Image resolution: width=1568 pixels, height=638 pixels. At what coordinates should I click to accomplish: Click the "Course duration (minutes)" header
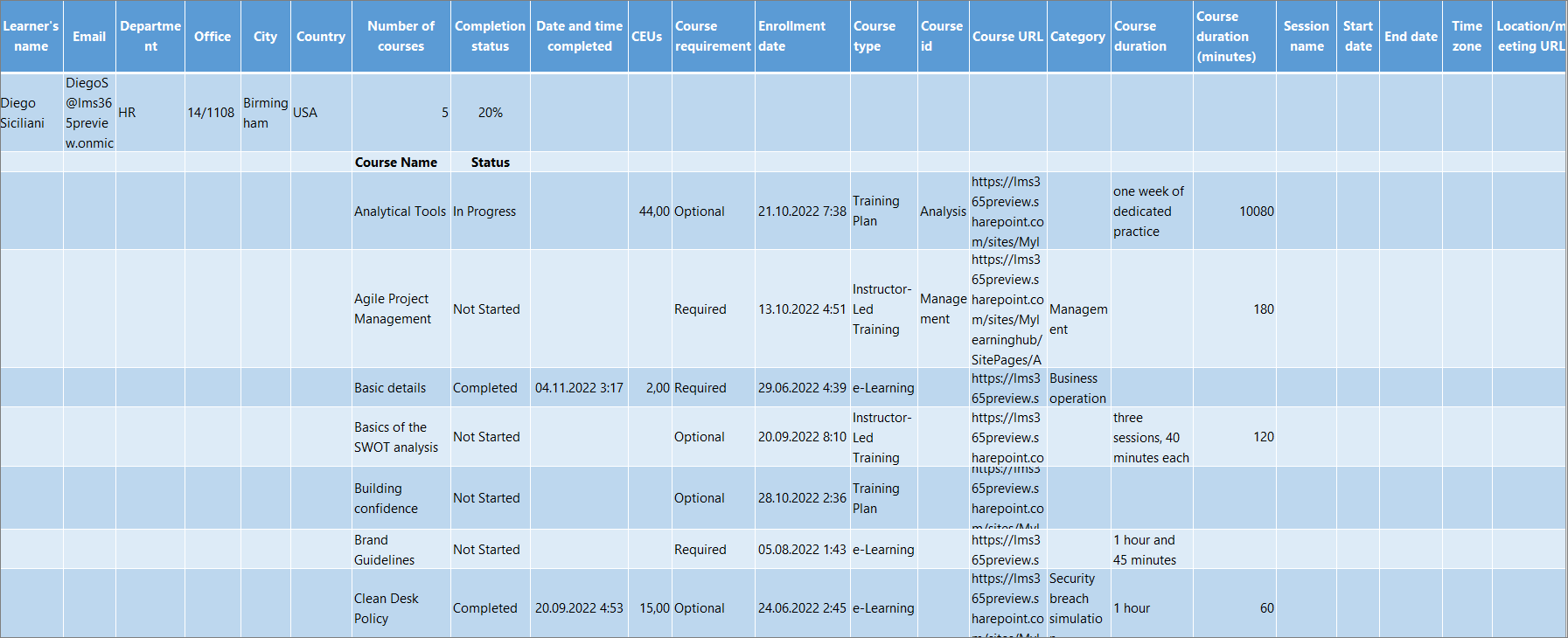tap(1233, 37)
